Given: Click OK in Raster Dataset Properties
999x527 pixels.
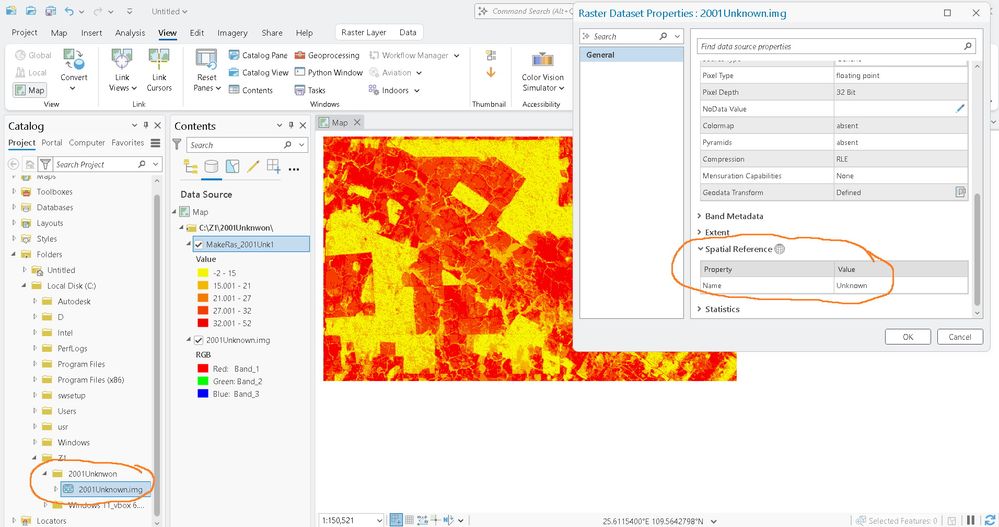Looking at the screenshot, I should (x=907, y=337).
